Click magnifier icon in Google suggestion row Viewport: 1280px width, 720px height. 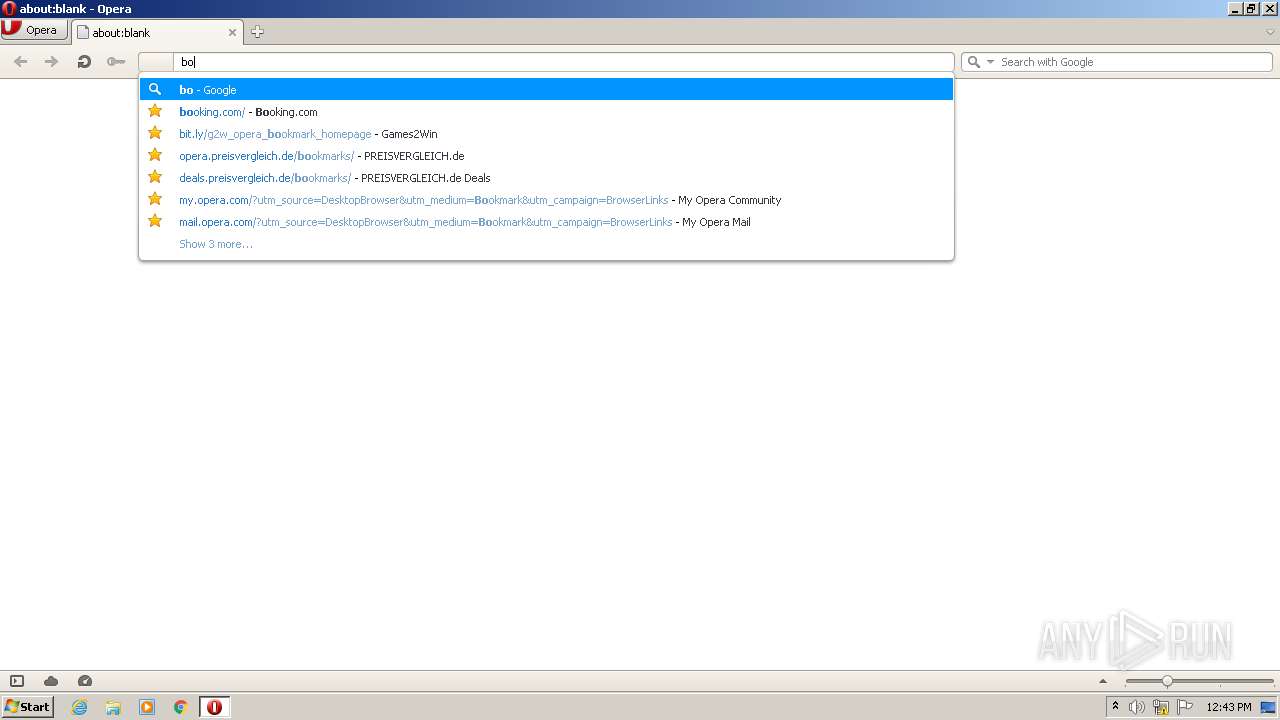coord(155,89)
